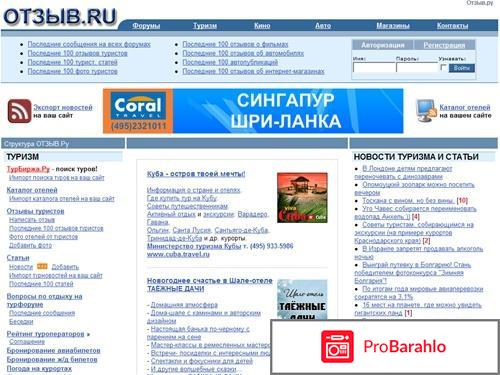Click the Последние 100 статей link
The height and width of the screenshot is (375, 500).
pyautogui.click(x=41, y=284)
